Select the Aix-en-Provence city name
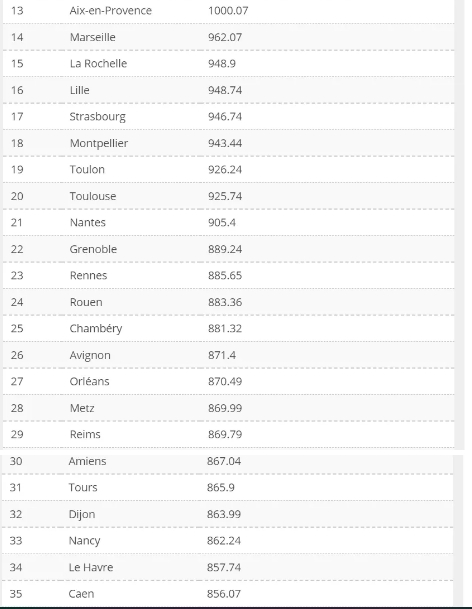This screenshot has width=472, height=609. tap(110, 10)
